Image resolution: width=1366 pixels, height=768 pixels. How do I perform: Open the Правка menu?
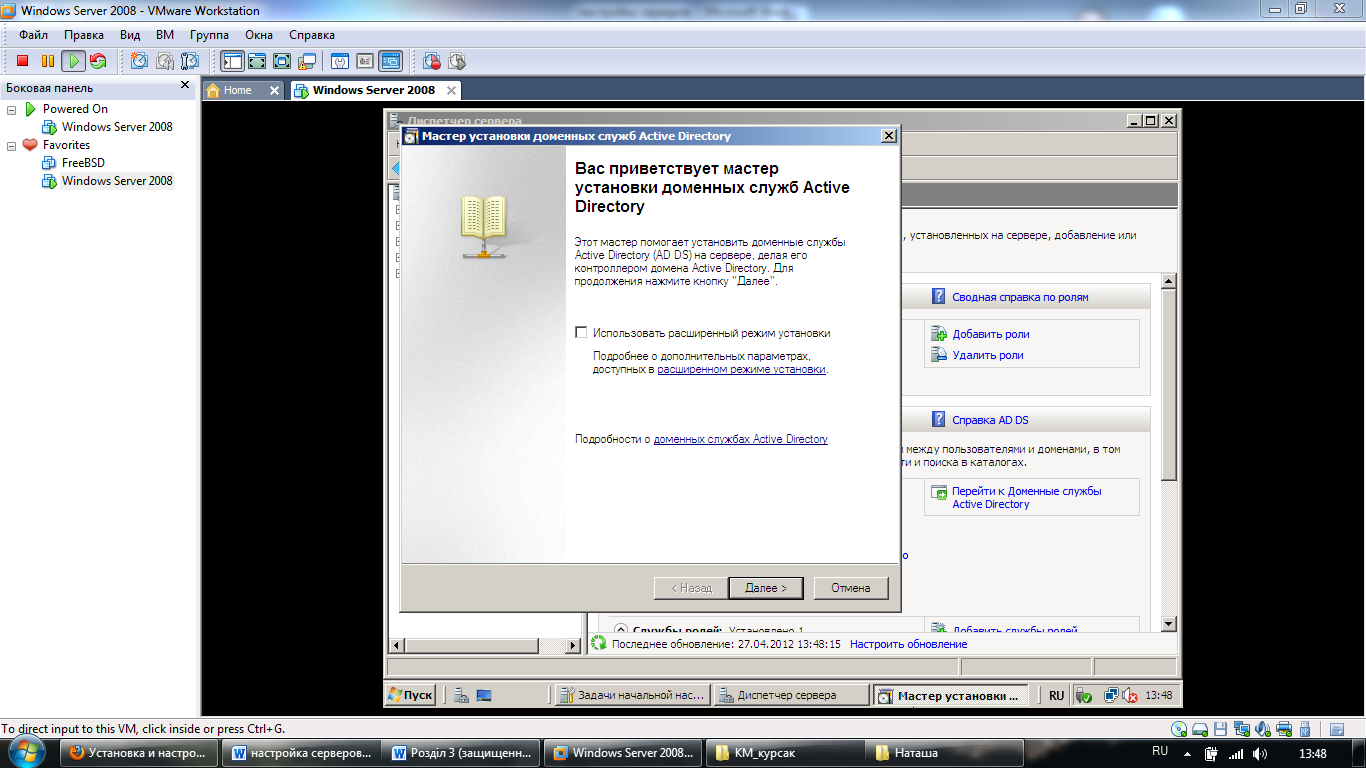click(x=84, y=35)
